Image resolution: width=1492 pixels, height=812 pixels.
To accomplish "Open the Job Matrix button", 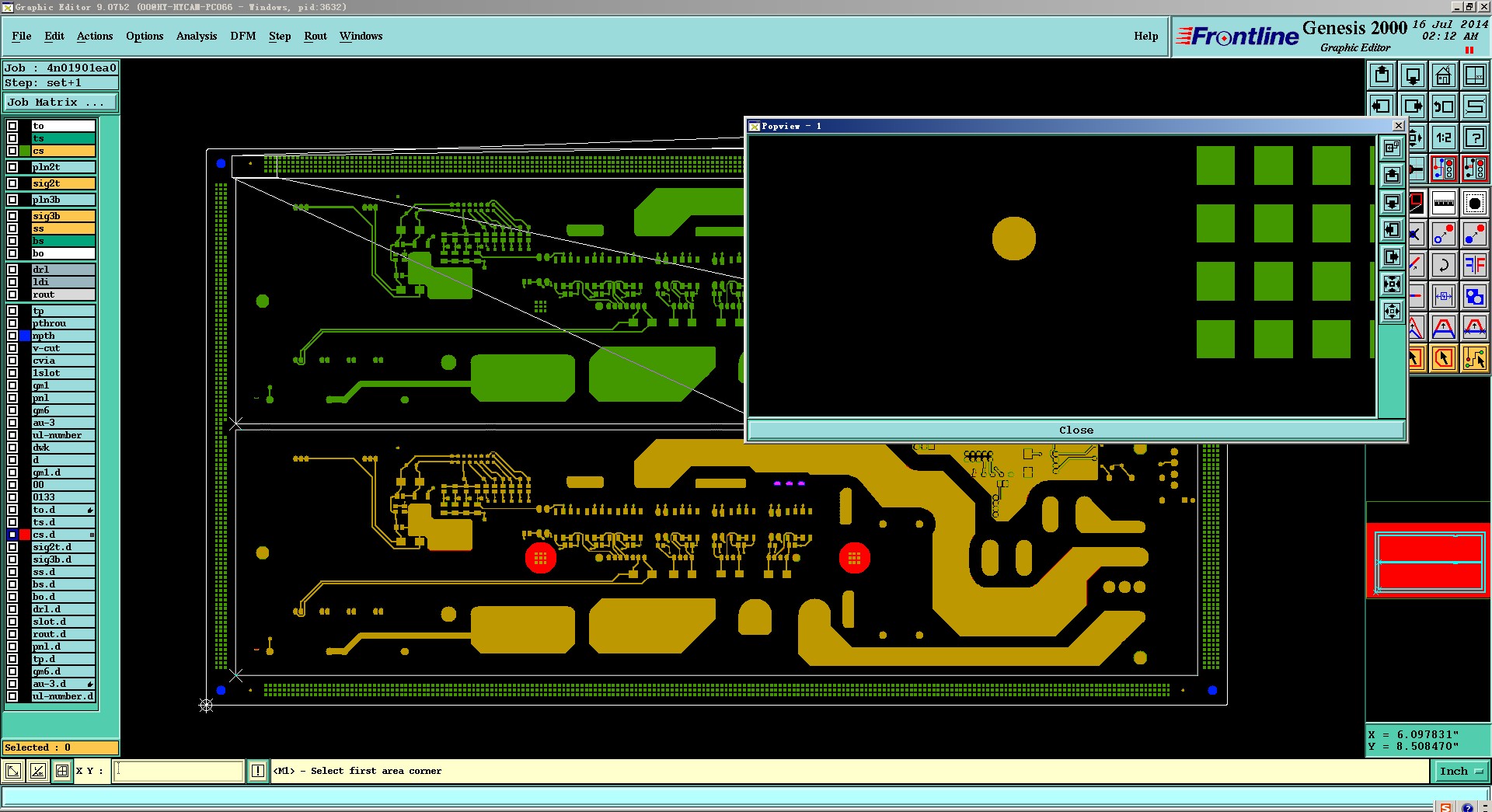I will pyautogui.click(x=61, y=103).
